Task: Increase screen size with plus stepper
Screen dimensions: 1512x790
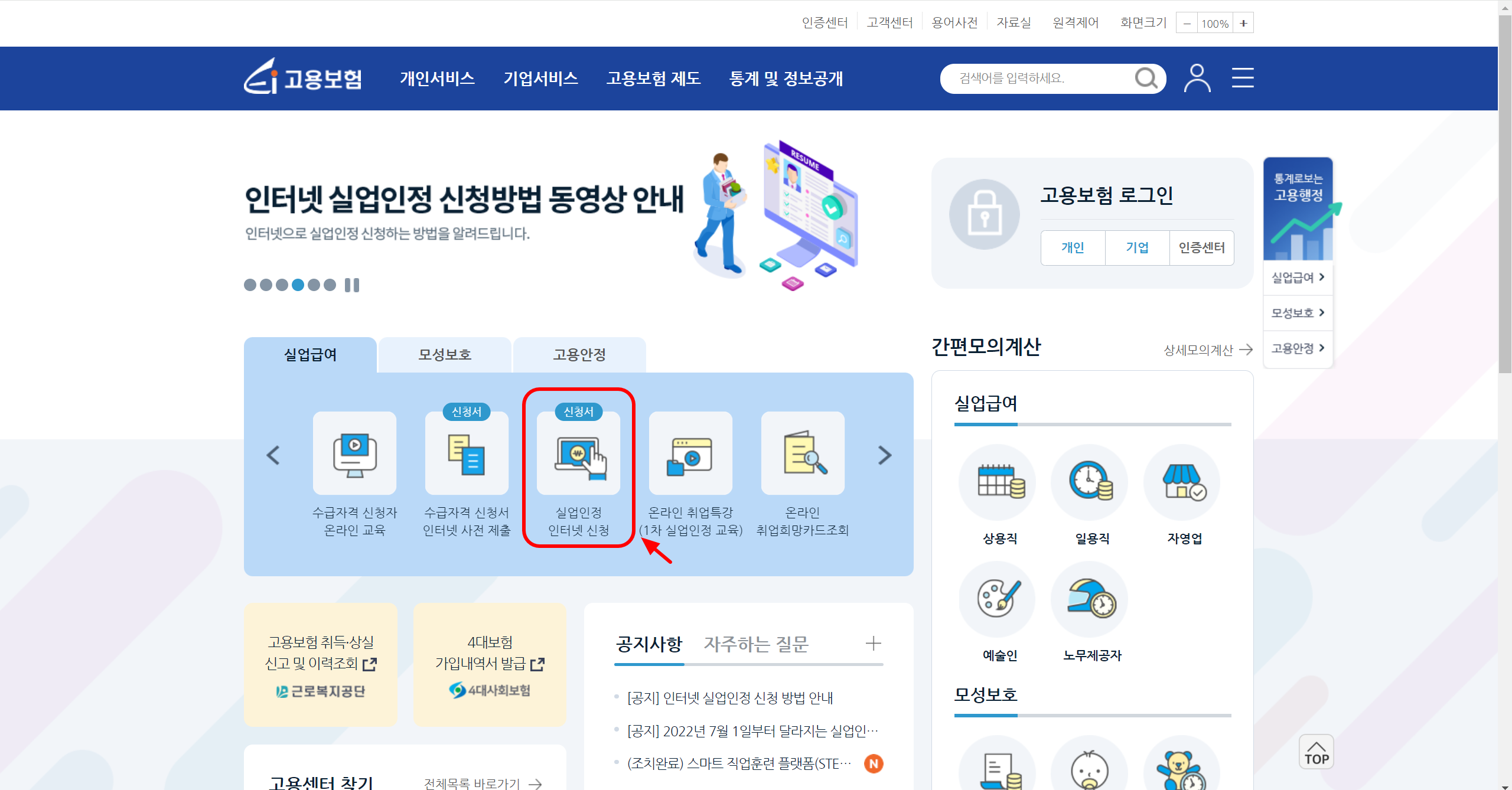Action: point(1243,24)
